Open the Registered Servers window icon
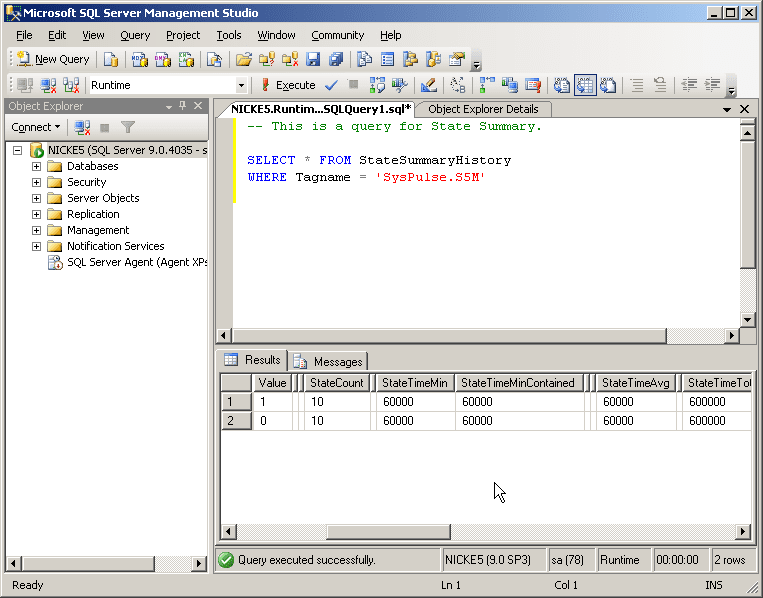Image resolution: width=763 pixels, height=598 pixels. click(364, 59)
